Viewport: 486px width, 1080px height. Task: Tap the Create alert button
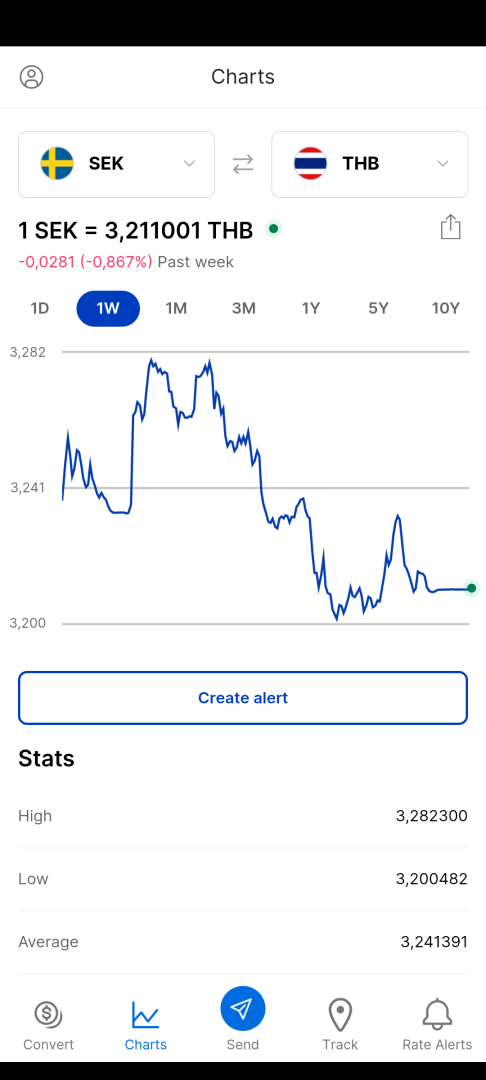pos(243,698)
